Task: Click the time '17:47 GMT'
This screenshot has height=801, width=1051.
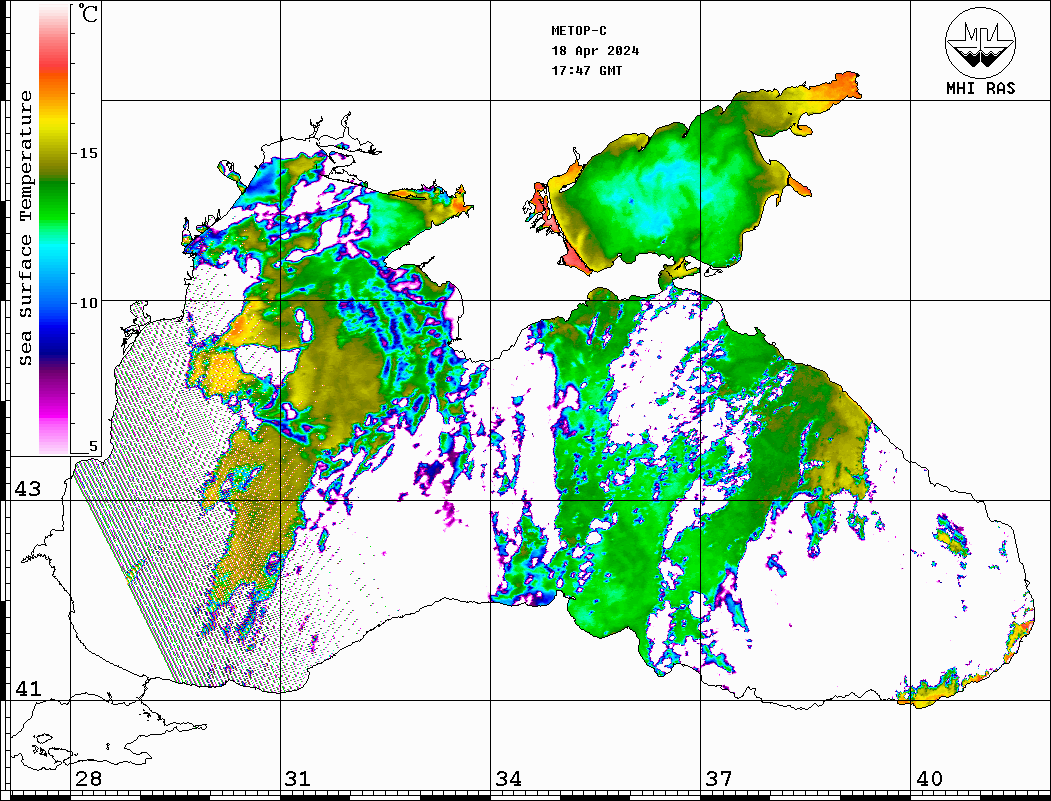Action: (587, 70)
